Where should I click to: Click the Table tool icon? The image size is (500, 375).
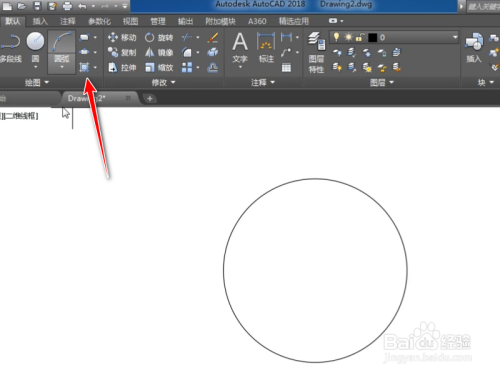pyautogui.click(x=286, y=68)
